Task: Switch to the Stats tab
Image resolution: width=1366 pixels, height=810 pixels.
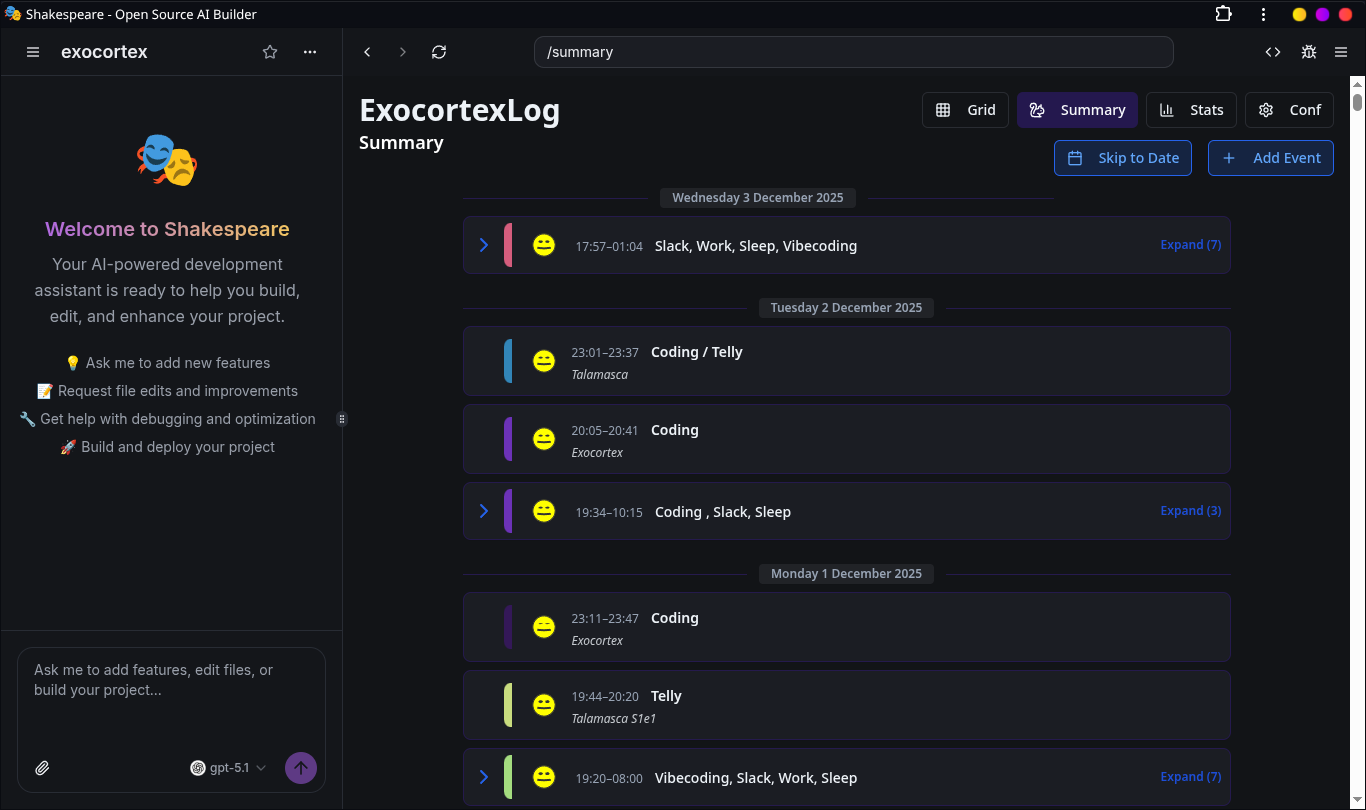Action: pos(1191,110)
